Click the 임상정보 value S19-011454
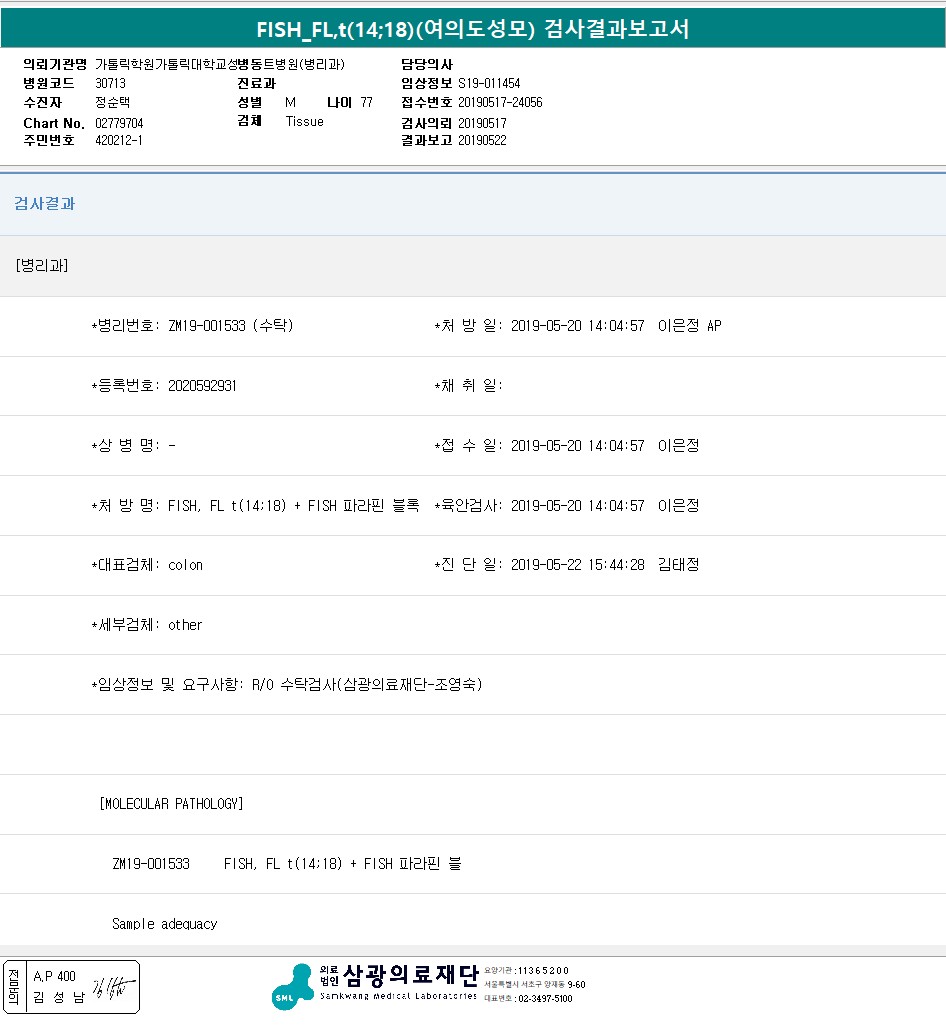This screenshot has width=946, height=1025. click(x=489, y=84)
